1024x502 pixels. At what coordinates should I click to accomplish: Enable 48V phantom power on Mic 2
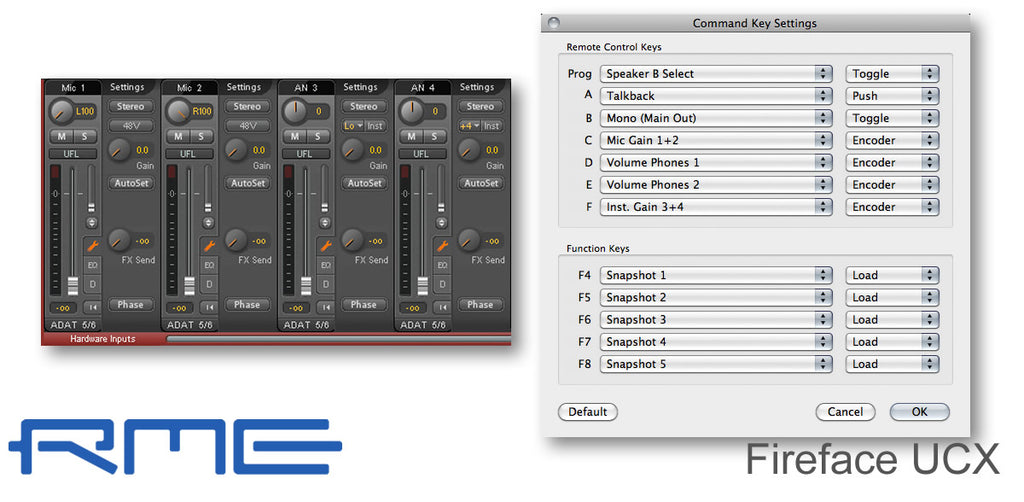point(246,126)
